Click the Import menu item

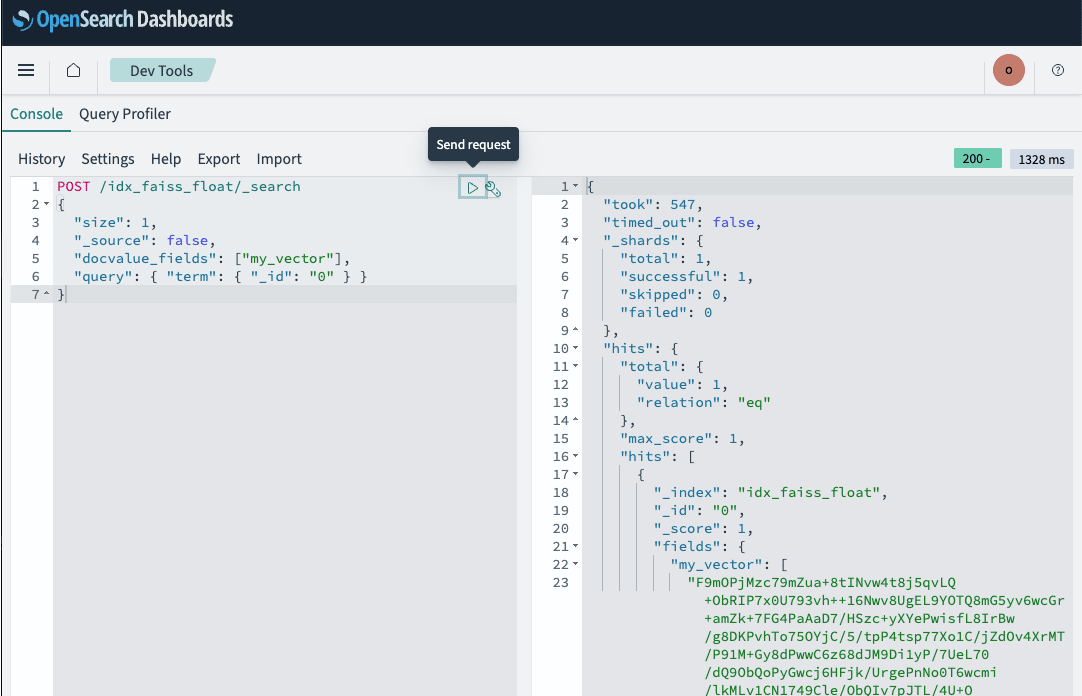click(279, 159)
